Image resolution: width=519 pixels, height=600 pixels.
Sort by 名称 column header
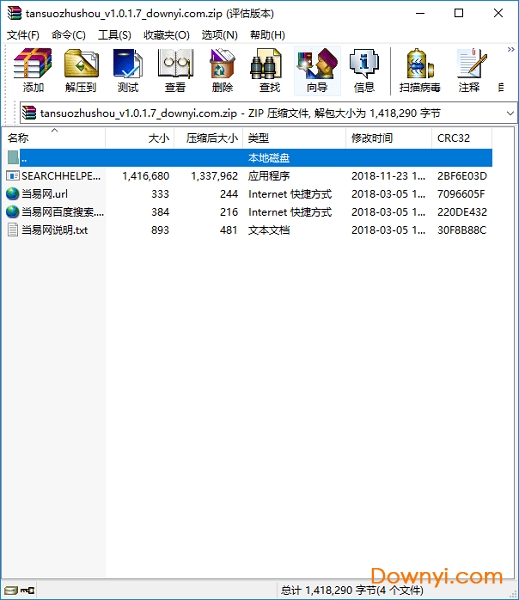tap(54, 138)
